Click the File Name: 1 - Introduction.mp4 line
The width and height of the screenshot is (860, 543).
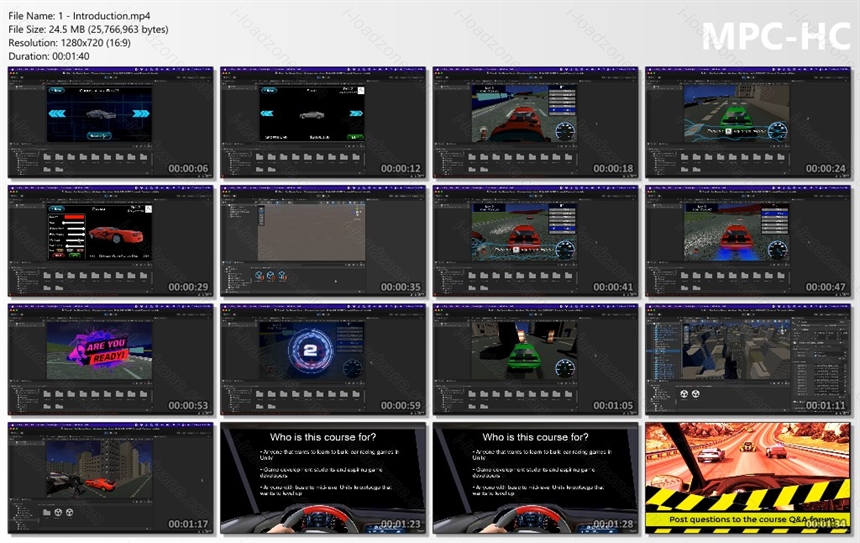point(79,16)
